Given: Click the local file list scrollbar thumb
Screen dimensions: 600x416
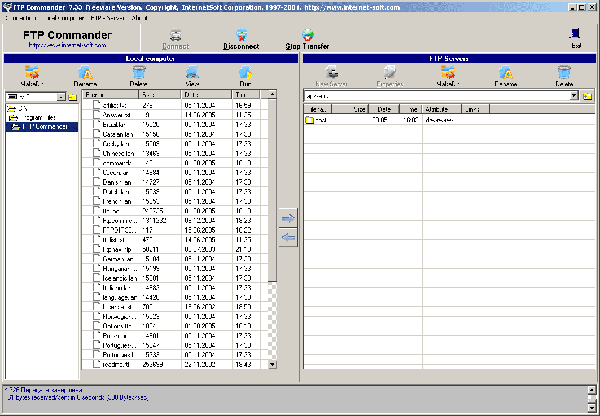Looking at the screenshot, I should [x=272, y=191].
